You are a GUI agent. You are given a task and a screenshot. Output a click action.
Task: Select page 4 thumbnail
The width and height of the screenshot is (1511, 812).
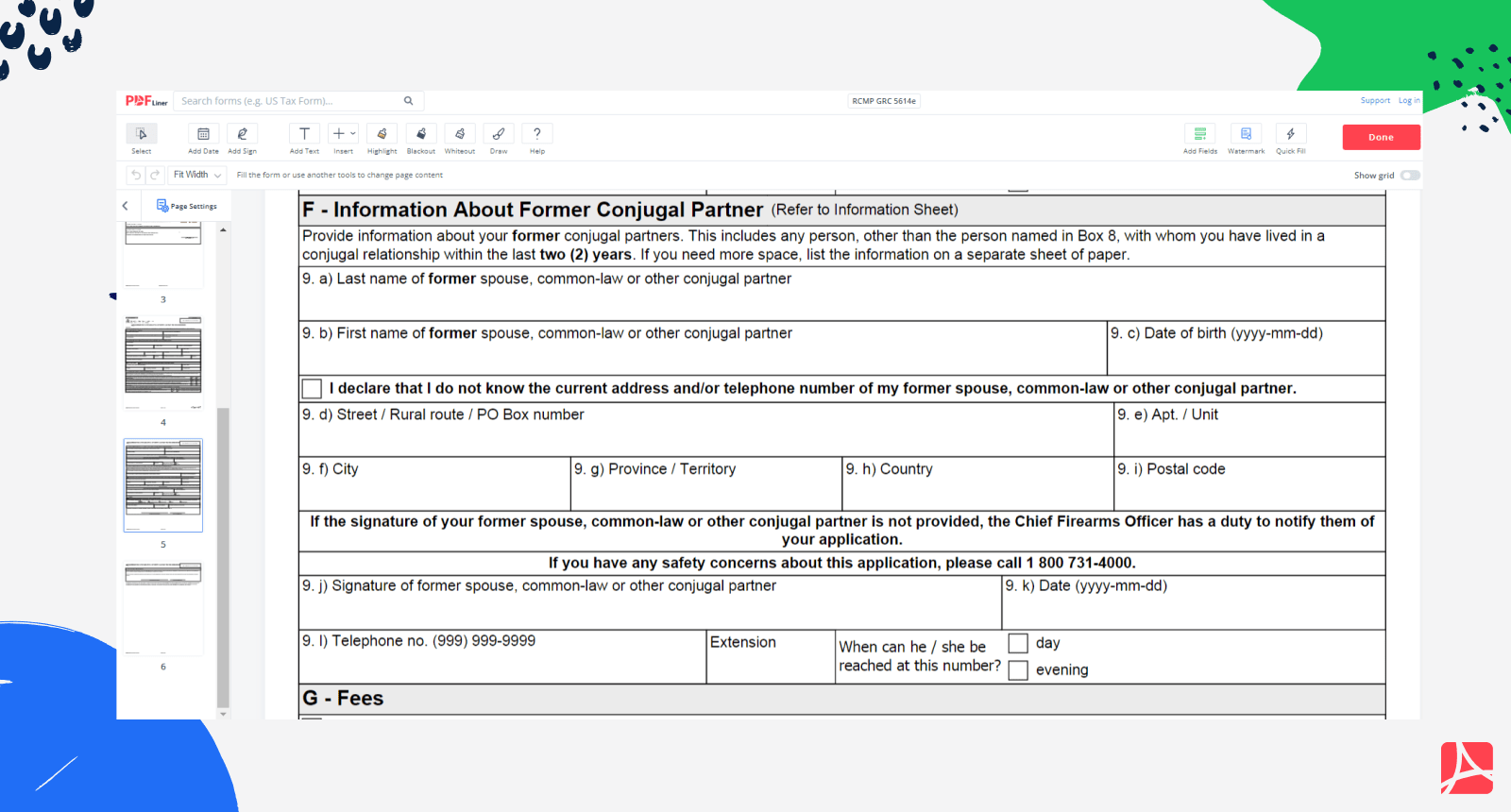tap(163, 363)
